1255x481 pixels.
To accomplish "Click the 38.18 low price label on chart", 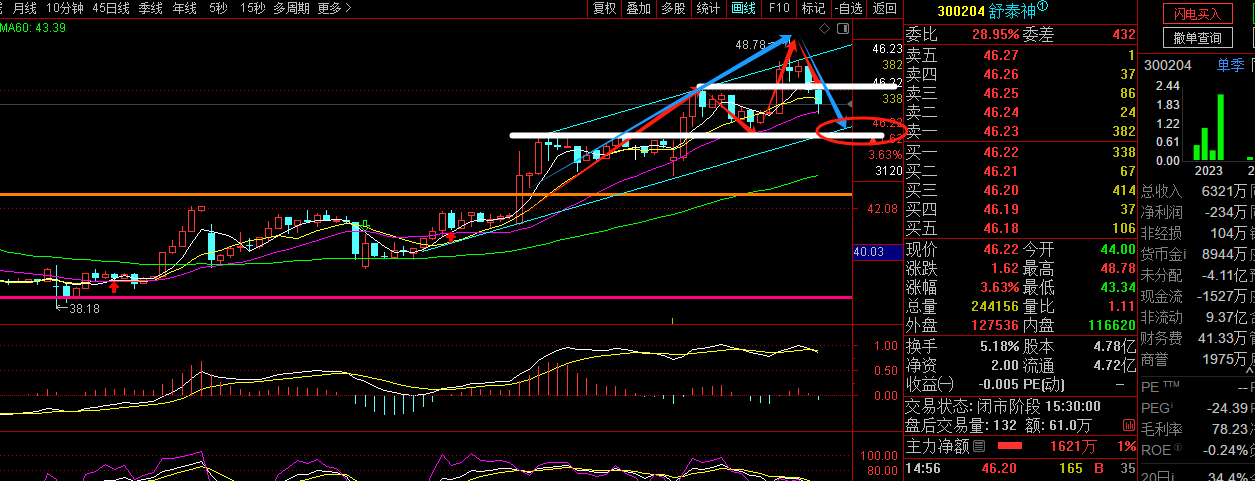I will click(x=84, y=310).
